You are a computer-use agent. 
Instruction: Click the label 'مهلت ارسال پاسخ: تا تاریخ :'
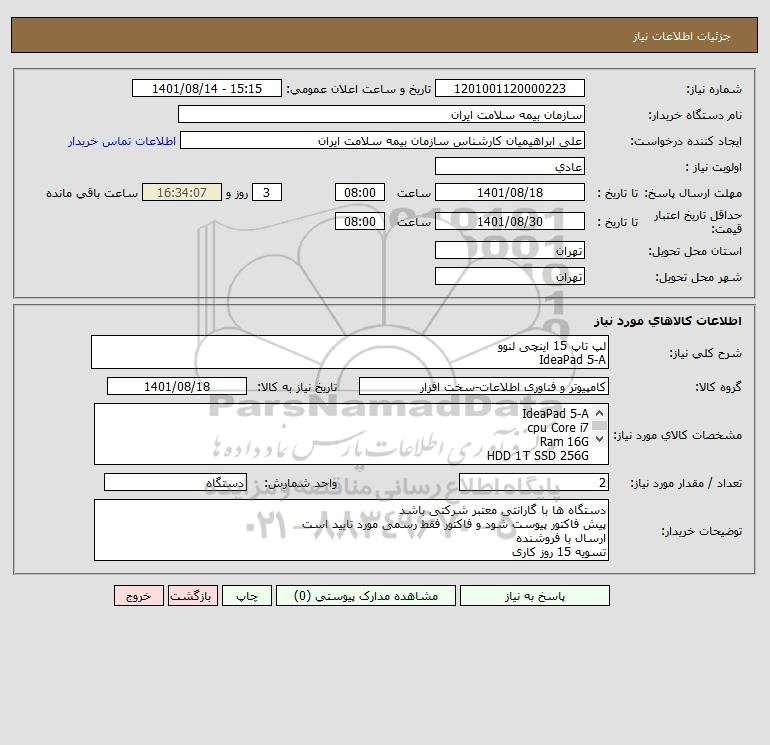[x=670, y=193]
